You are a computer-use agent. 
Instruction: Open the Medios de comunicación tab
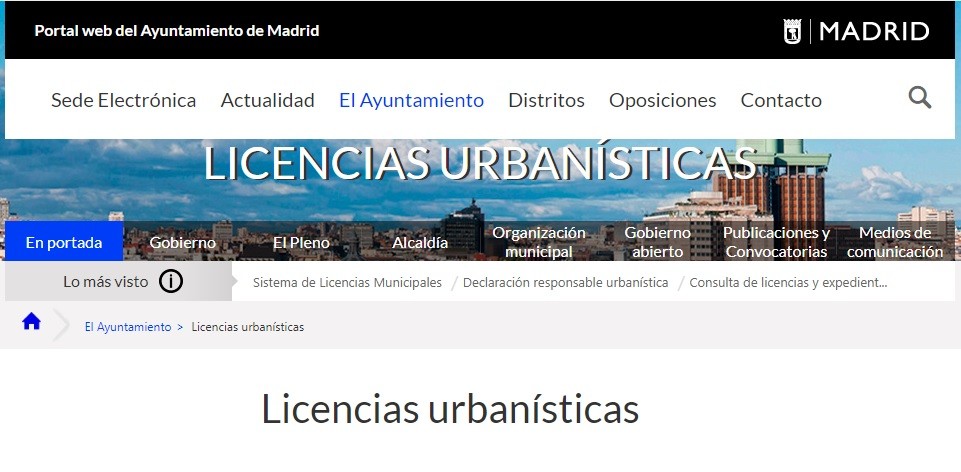coord(895,242)
